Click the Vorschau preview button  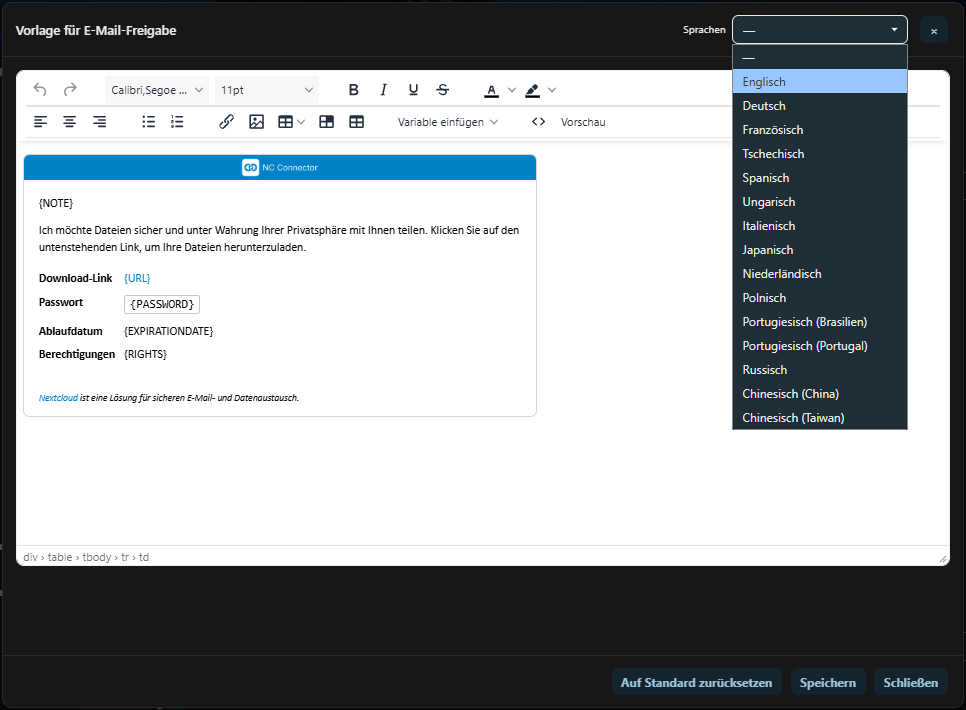(x=583, y=122)
